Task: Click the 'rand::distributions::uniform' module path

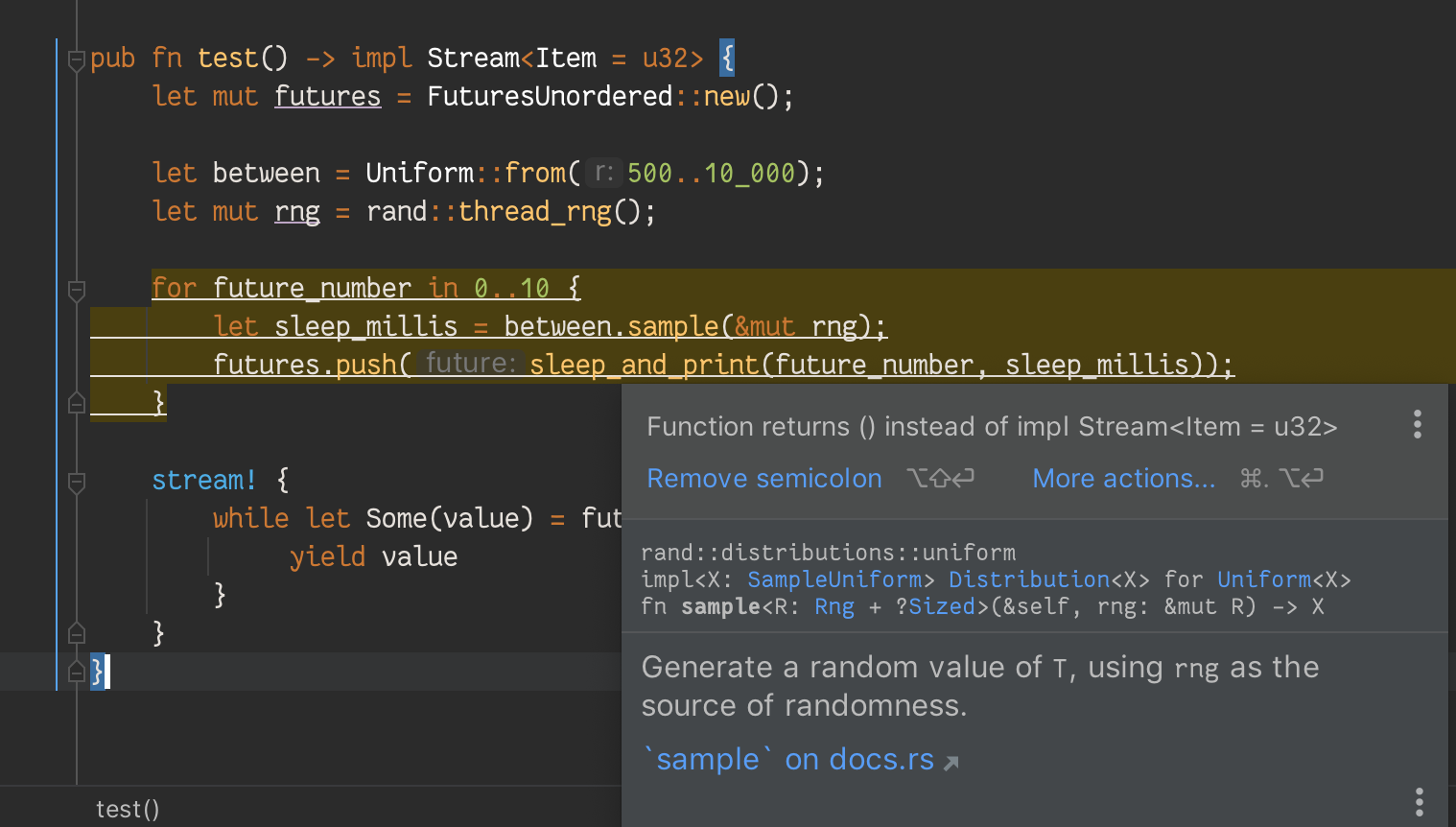Action: tap(828, 553)
